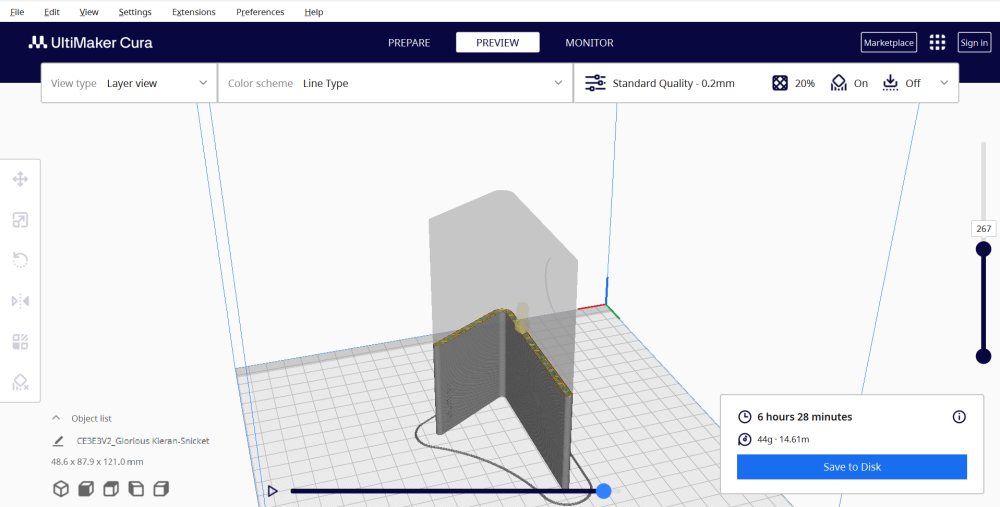1000x507 pixels.
Task: Switch to the PREVIEW stage
Action: 497,43
